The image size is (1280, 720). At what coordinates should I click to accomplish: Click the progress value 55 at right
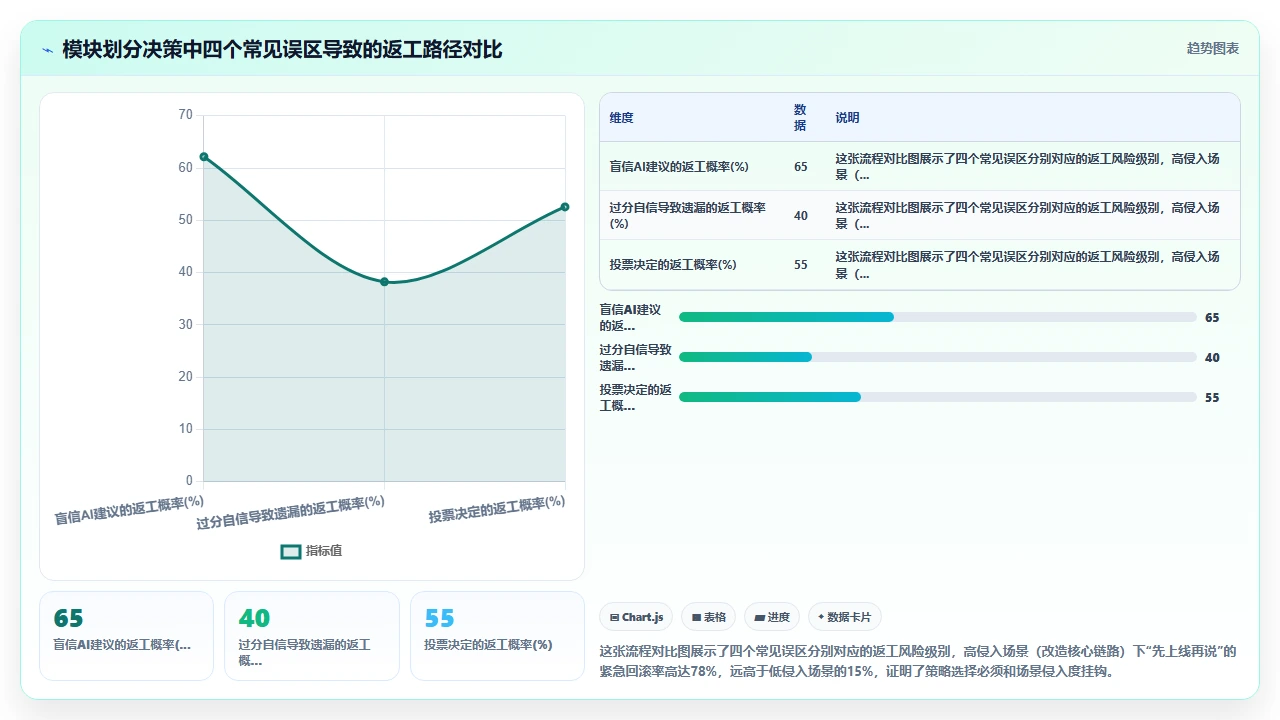point(1212,397)
